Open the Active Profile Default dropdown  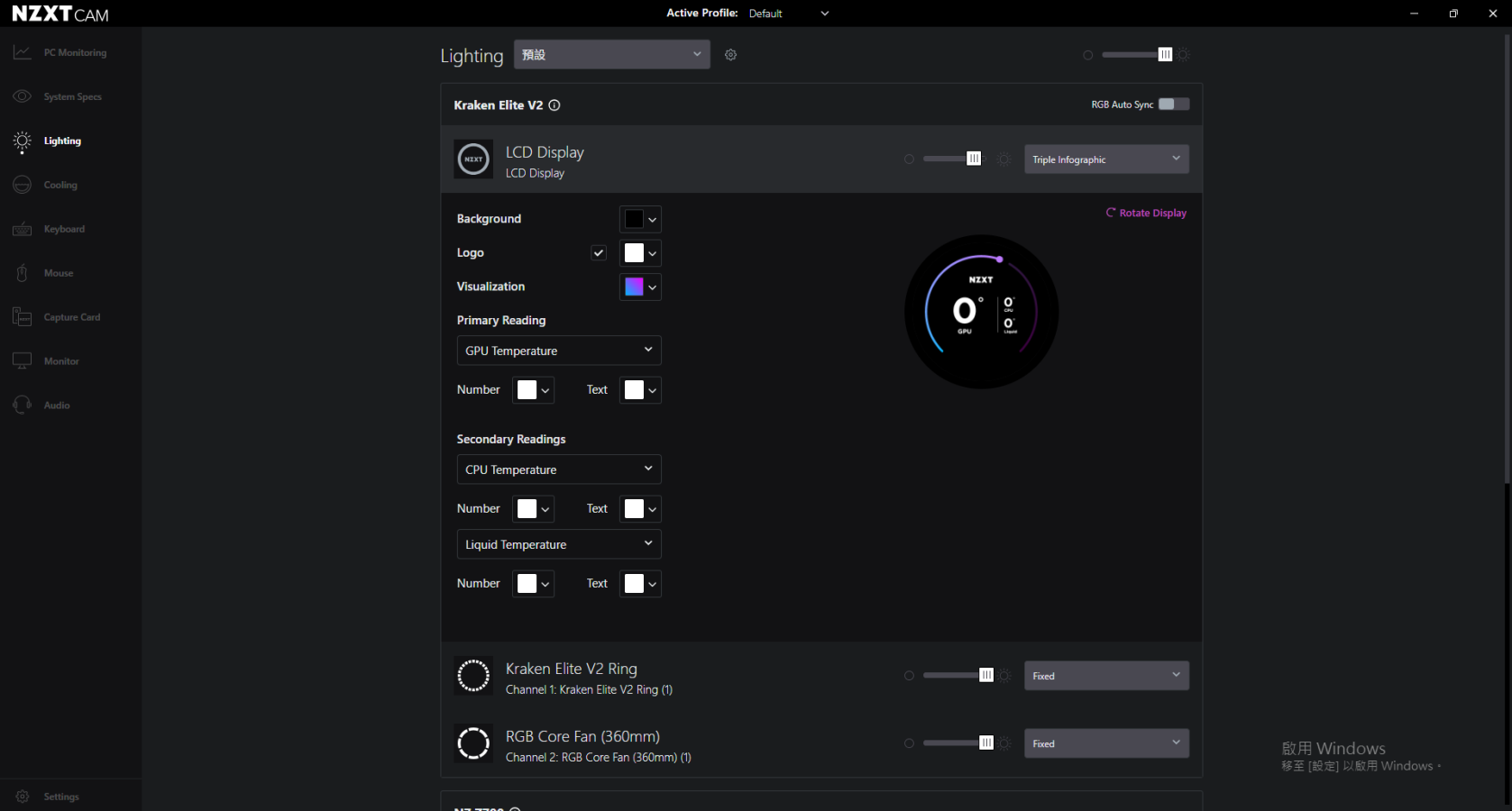tap(788, 14)
